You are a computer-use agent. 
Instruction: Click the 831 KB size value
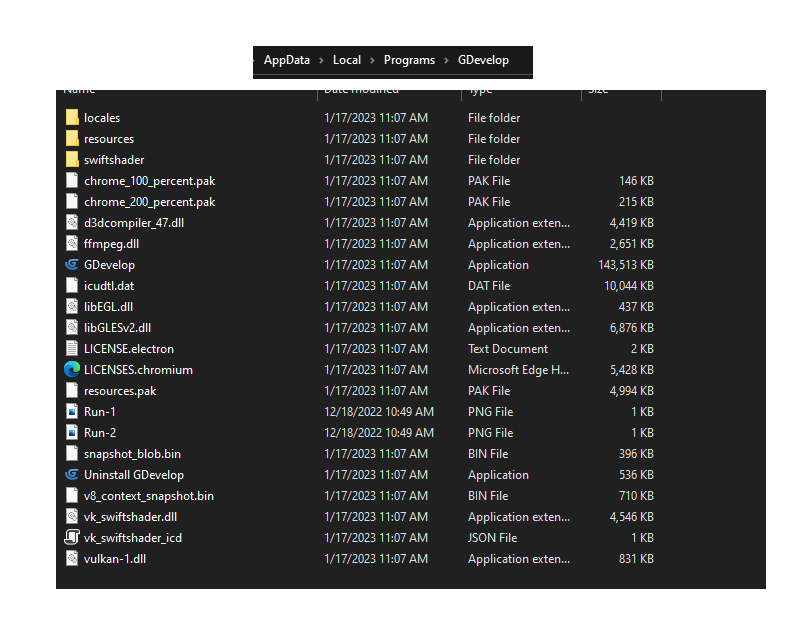coord(637,558)
